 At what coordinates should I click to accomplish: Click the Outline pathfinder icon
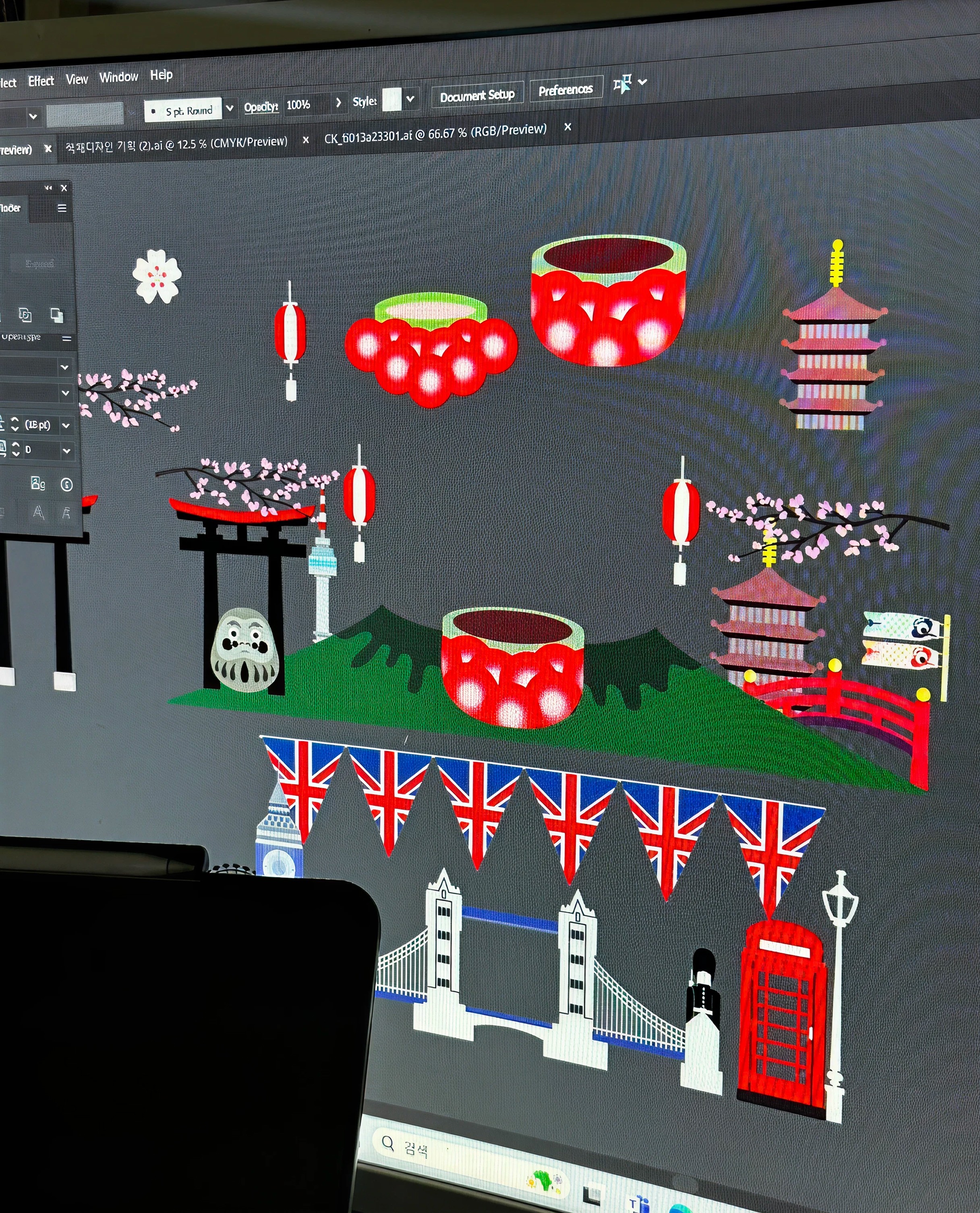(x=25, y=315)
